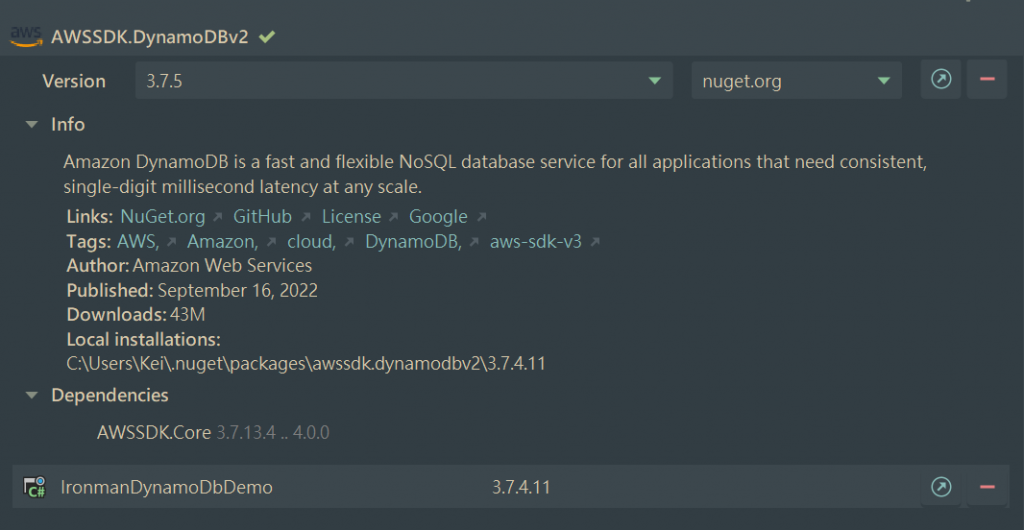Open the nuget.org source dropdown
This screenshot has width=1024, height=530.
click(x=796, y=80)
